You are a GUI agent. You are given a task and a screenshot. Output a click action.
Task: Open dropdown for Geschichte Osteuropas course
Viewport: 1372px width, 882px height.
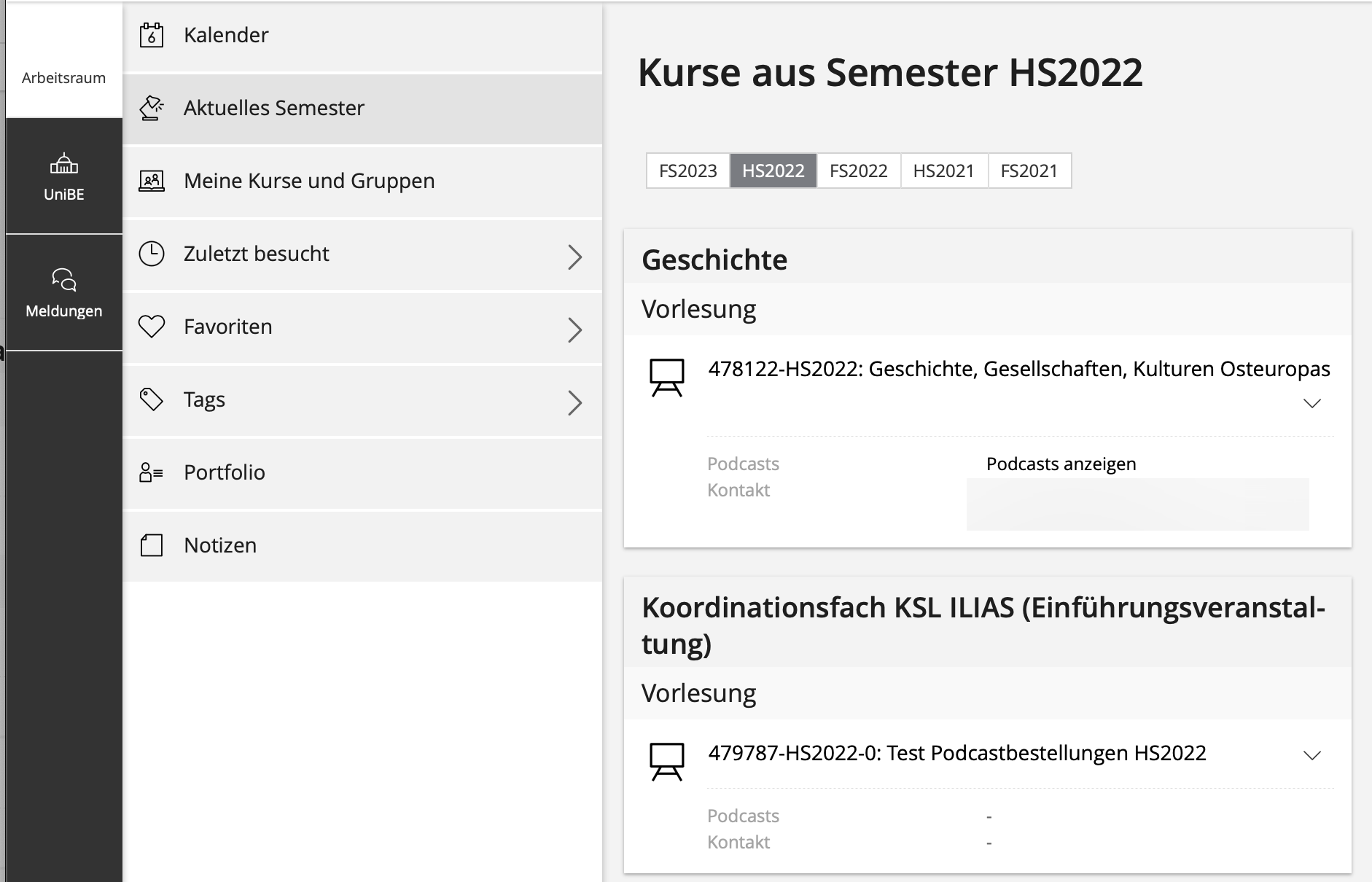(x=1311, y=403)
